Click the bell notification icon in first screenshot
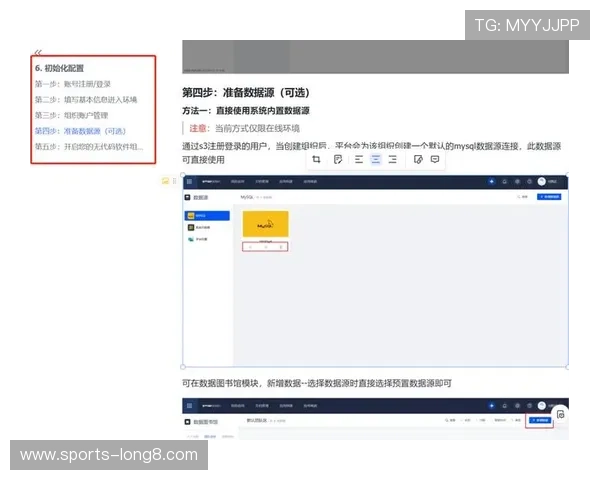Image resolution: width=600 pixels, height=480 pixels. [505, 181]
